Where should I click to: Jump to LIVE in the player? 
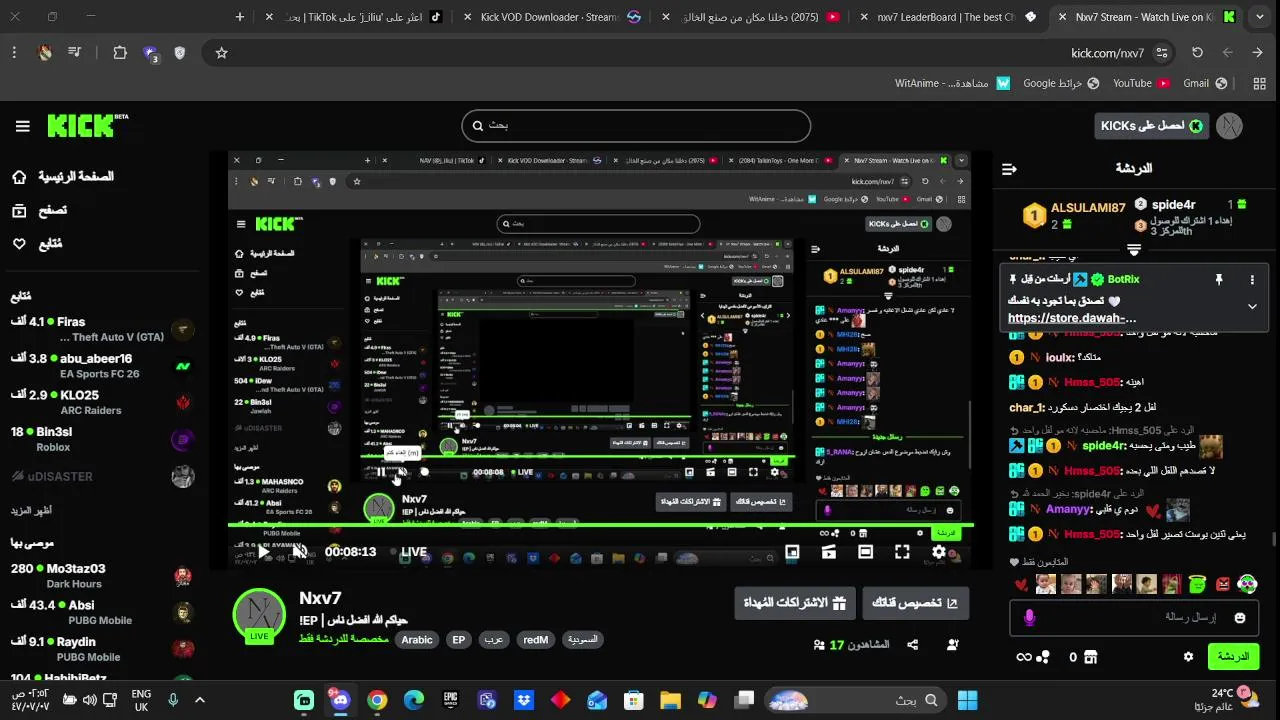(x=408, y=552)
